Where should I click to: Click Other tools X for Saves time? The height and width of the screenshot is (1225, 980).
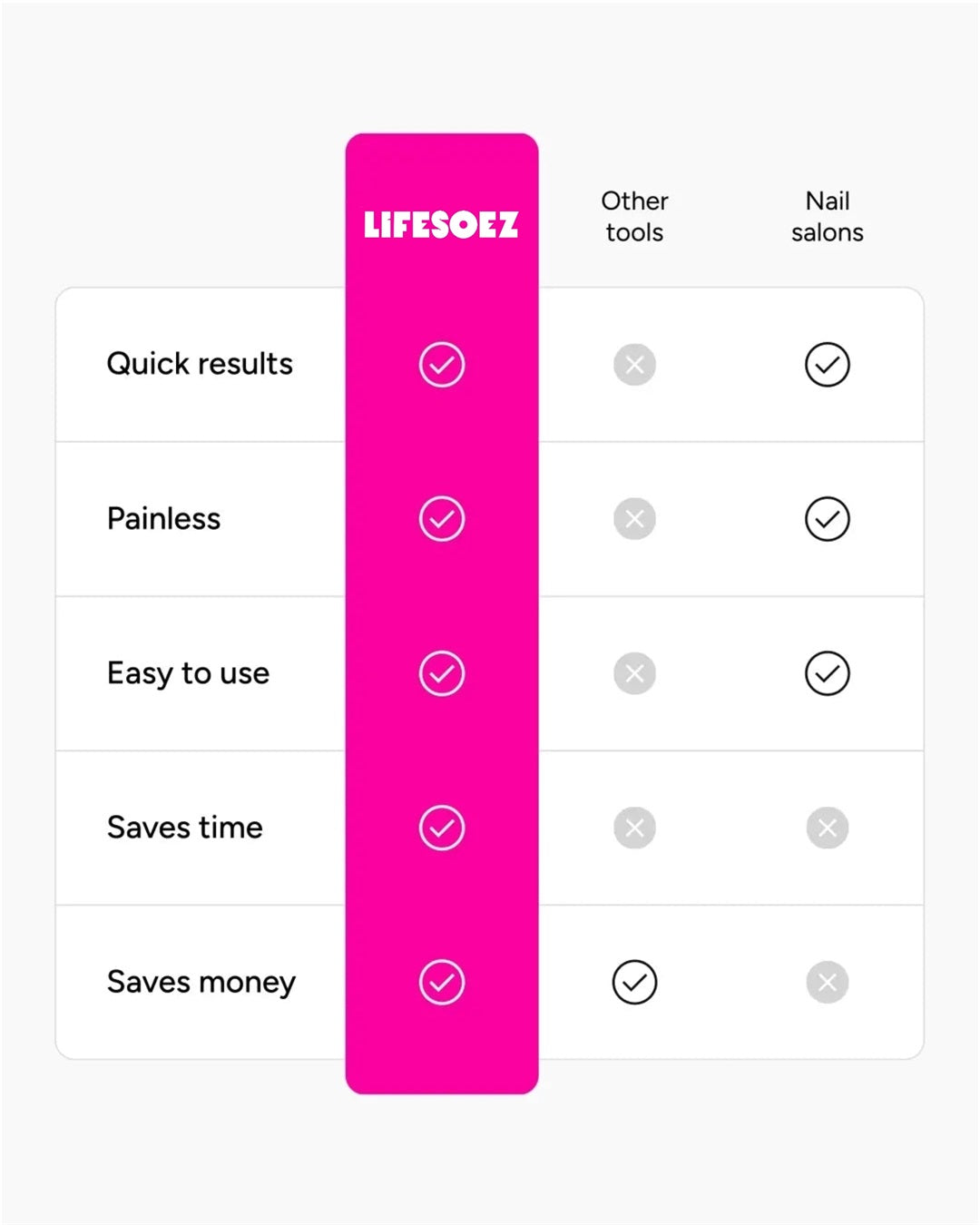pyautogui.click(x=634, y=828)
